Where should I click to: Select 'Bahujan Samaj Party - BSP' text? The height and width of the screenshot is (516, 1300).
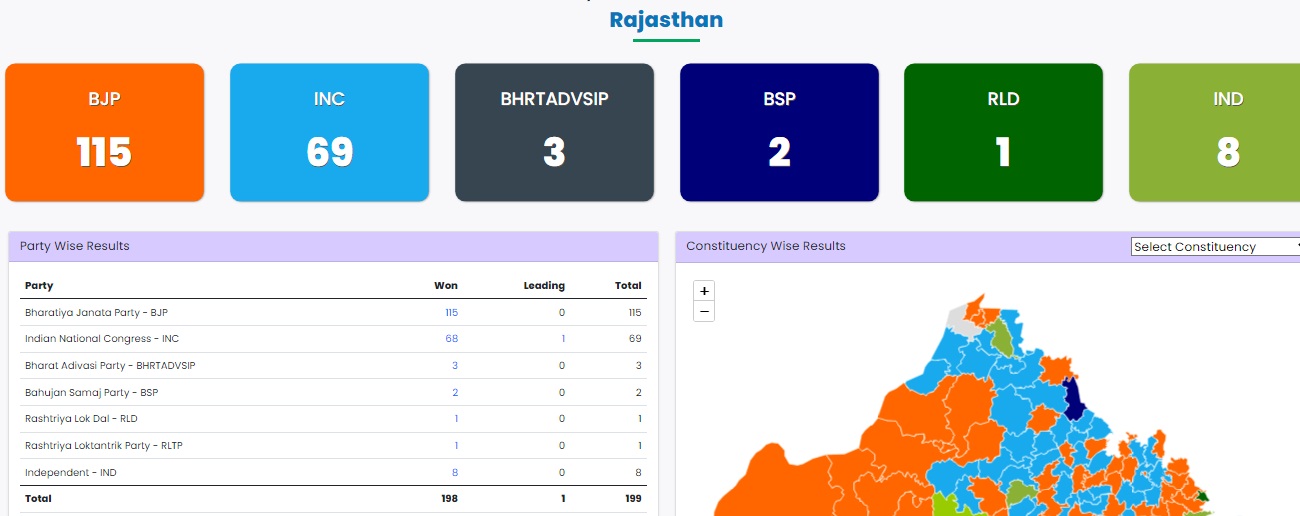pos(91,393)
